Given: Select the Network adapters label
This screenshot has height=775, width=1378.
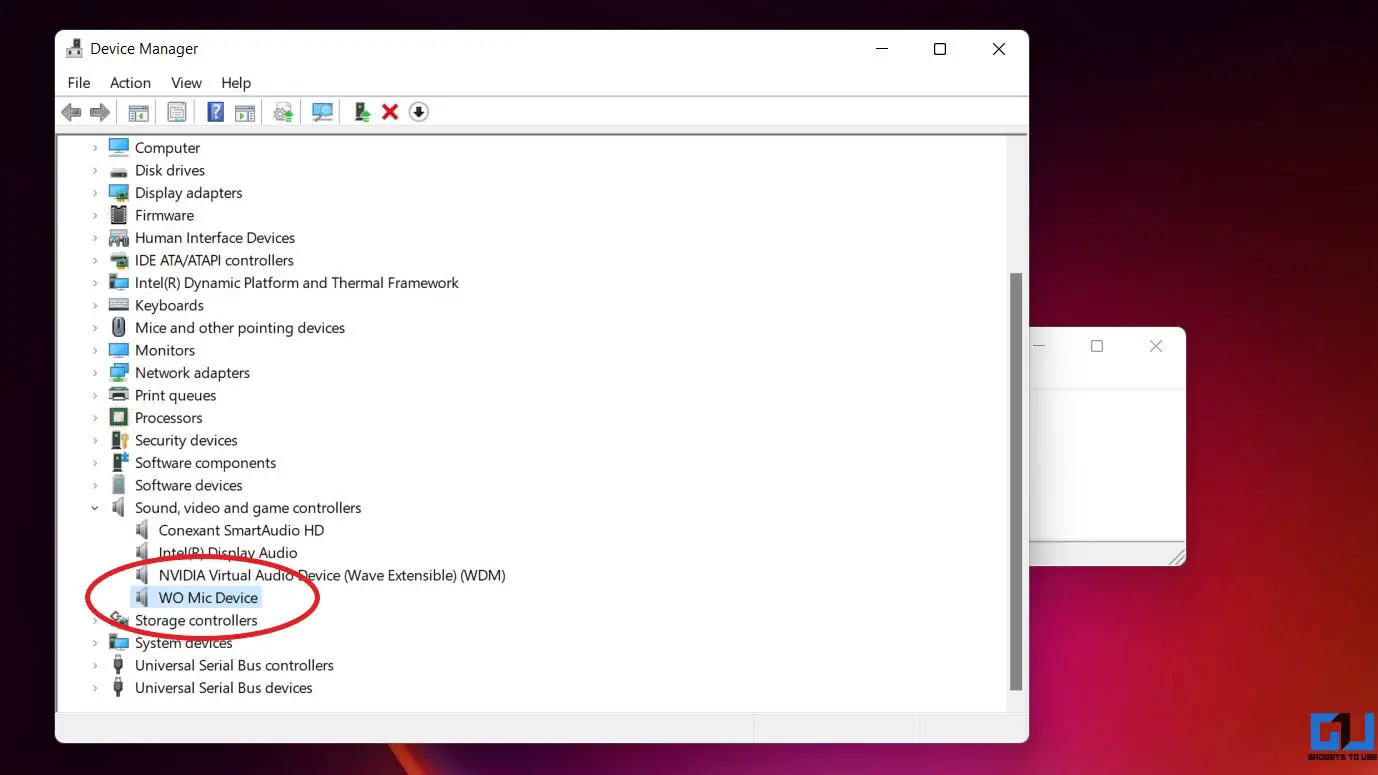Looking at the screenshot, I should click(192, 373).
